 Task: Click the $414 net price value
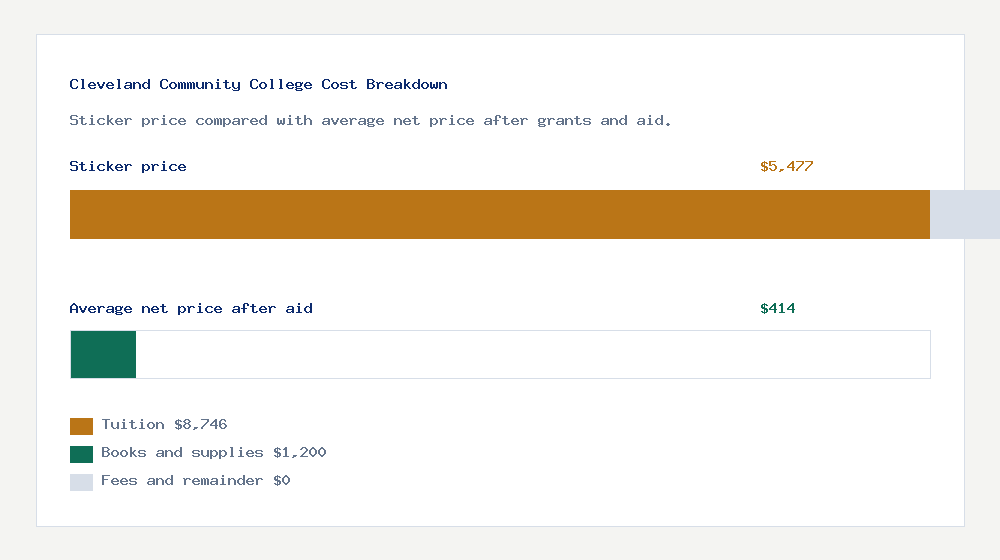tap(778, 309)
